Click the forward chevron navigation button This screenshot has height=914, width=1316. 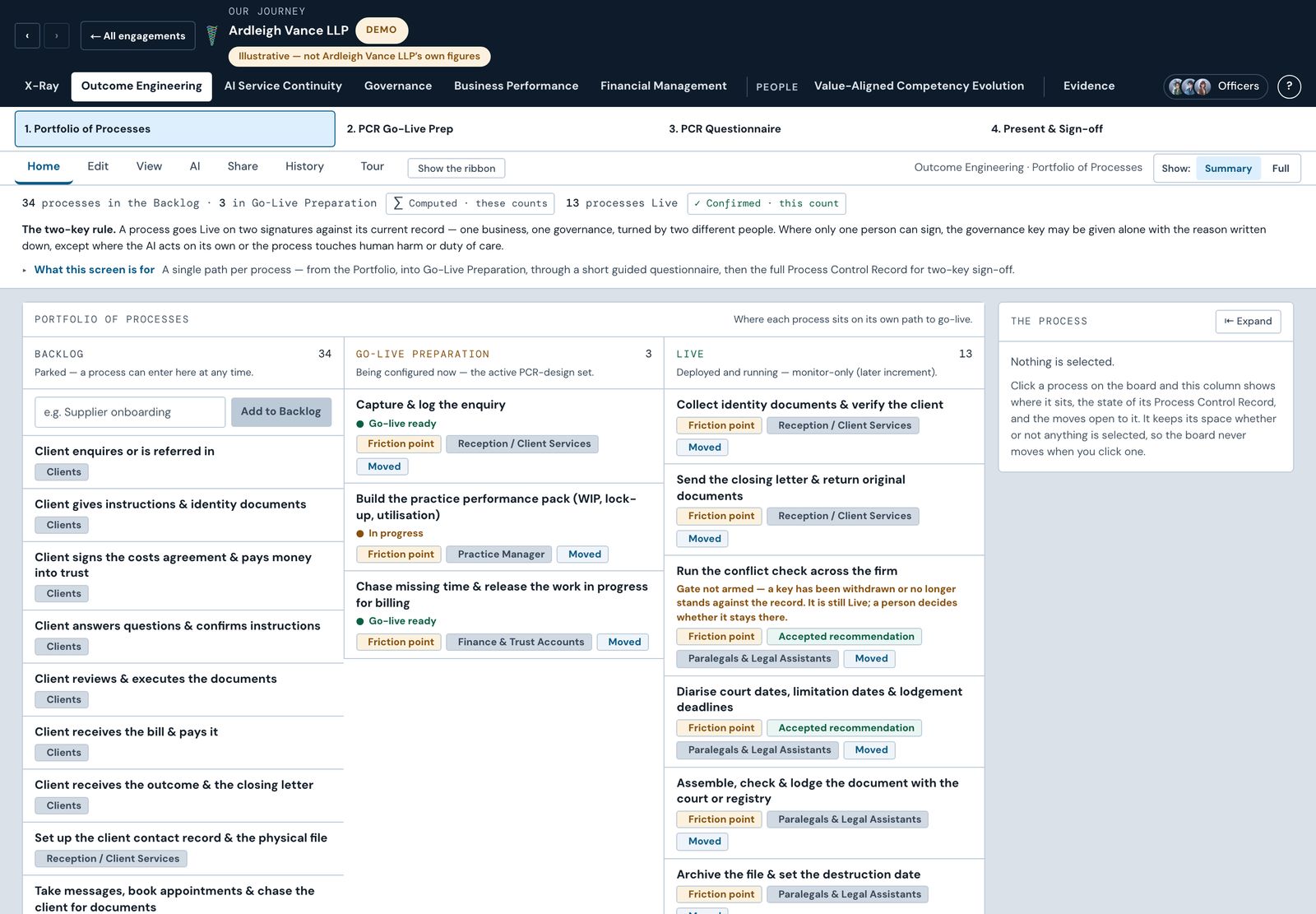[56, 35]
